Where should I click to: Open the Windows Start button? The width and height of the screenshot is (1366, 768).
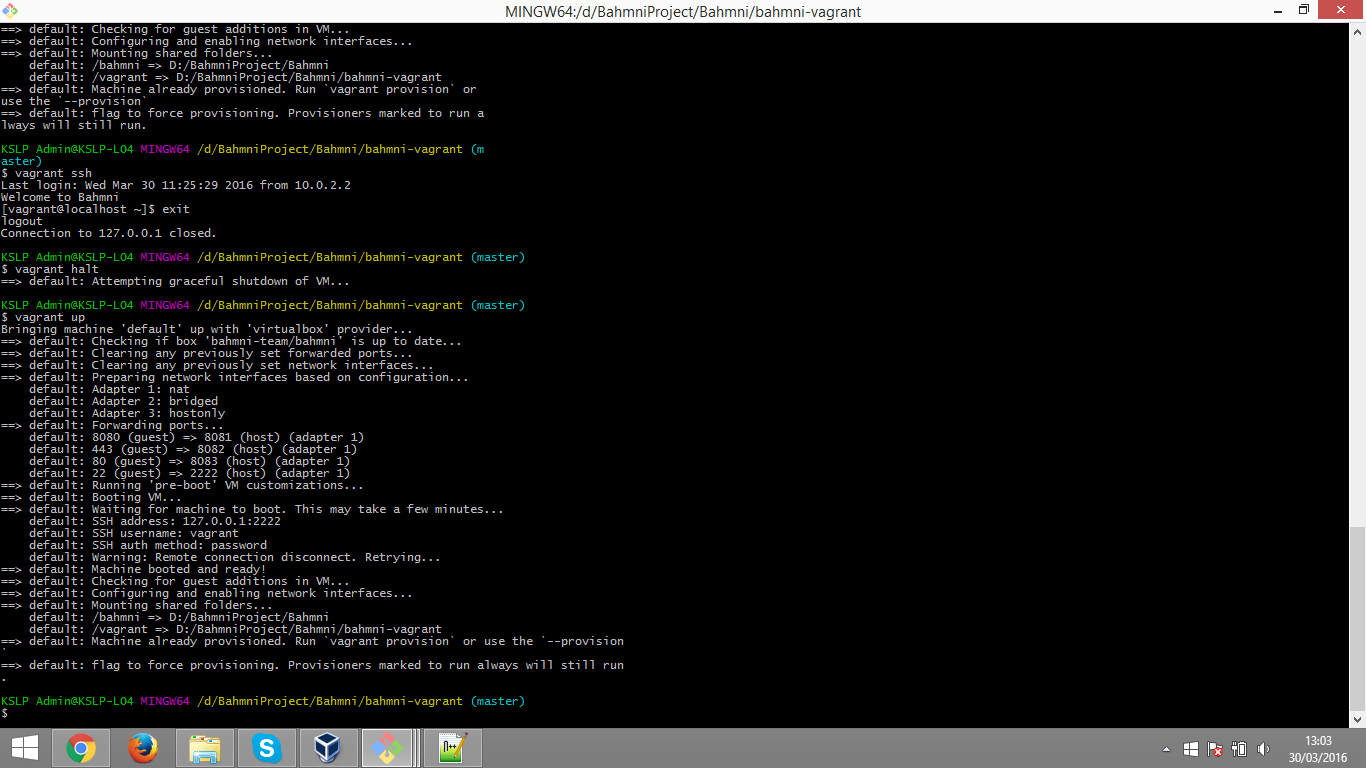pyautogui.click(x=24, y=748)
